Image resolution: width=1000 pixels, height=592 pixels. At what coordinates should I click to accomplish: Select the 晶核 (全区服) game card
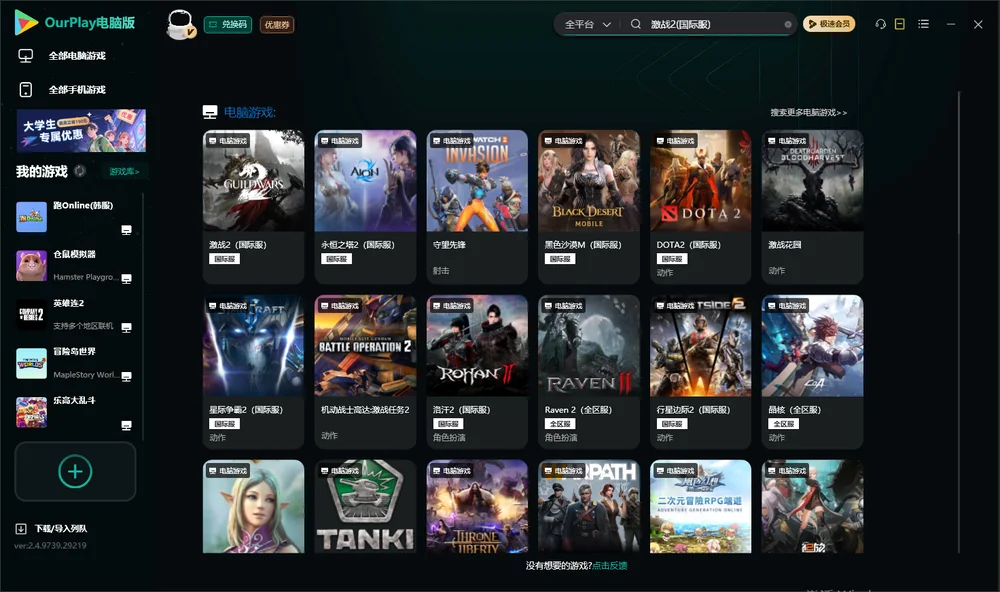(x=812, y=372)
